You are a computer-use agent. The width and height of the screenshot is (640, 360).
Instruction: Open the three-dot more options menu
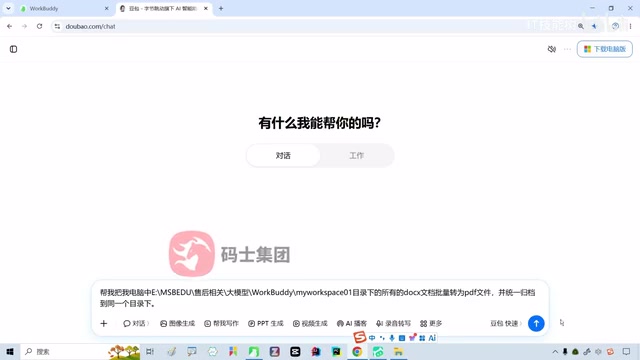click(x=567, y=49)
